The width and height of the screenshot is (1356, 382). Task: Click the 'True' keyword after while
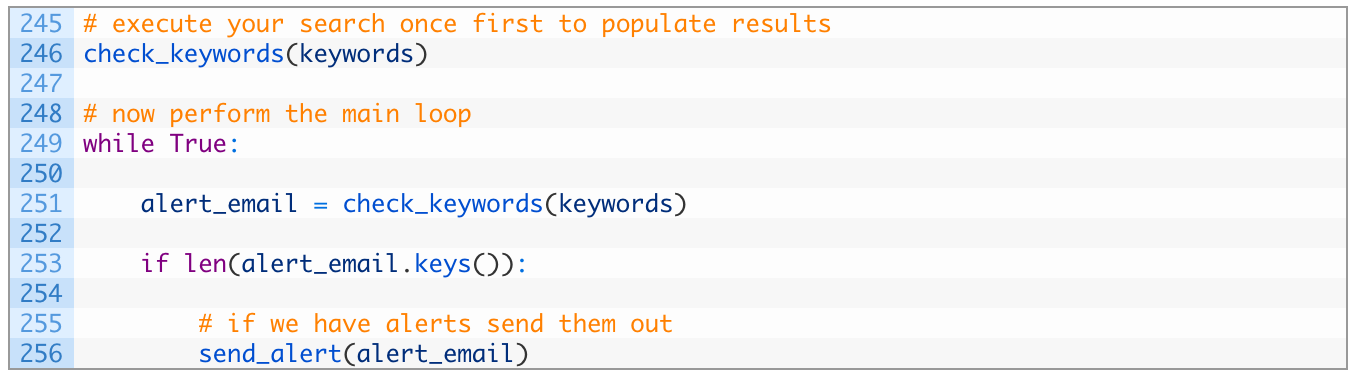point(198,144)
